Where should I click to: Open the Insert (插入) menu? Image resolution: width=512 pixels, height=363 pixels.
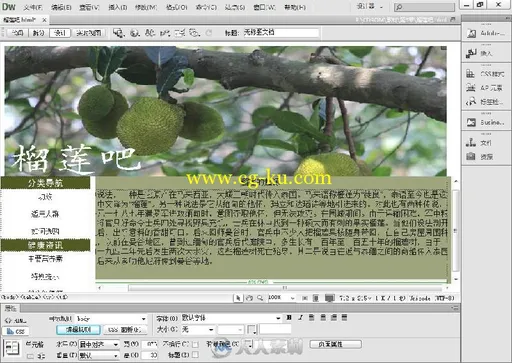pos(118,7)
